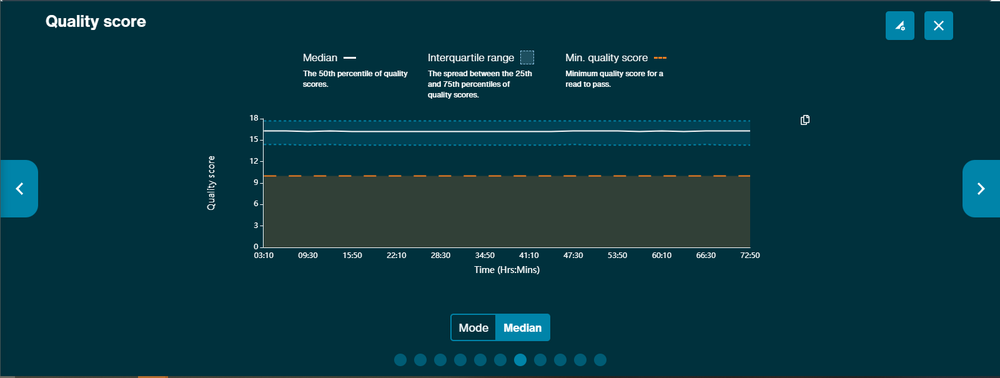Image resolution: width=1000 pixels, height=378 pixels.
Task: Click the white Median line legend swatch
Action: point(349,58)
